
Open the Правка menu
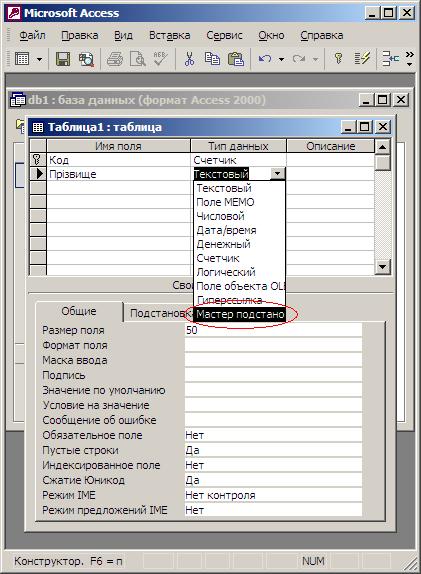pyautogui.click(x=79, y=35)
